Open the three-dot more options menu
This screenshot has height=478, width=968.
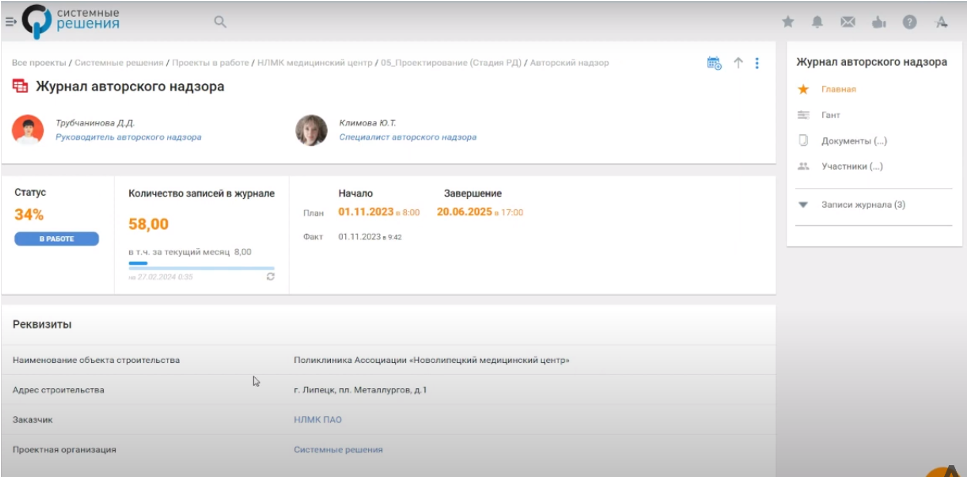pyautogui.click(x=757, y=63)
